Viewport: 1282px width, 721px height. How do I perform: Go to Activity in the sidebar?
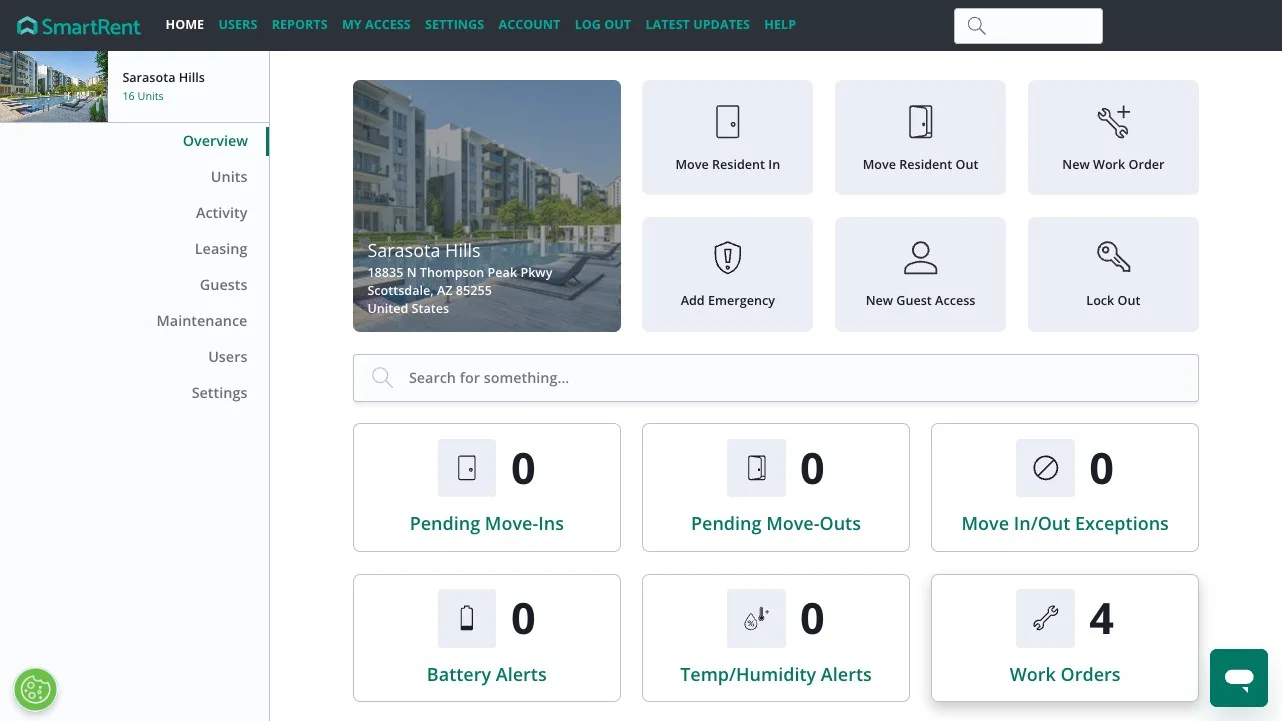click(x=222, y=213)
